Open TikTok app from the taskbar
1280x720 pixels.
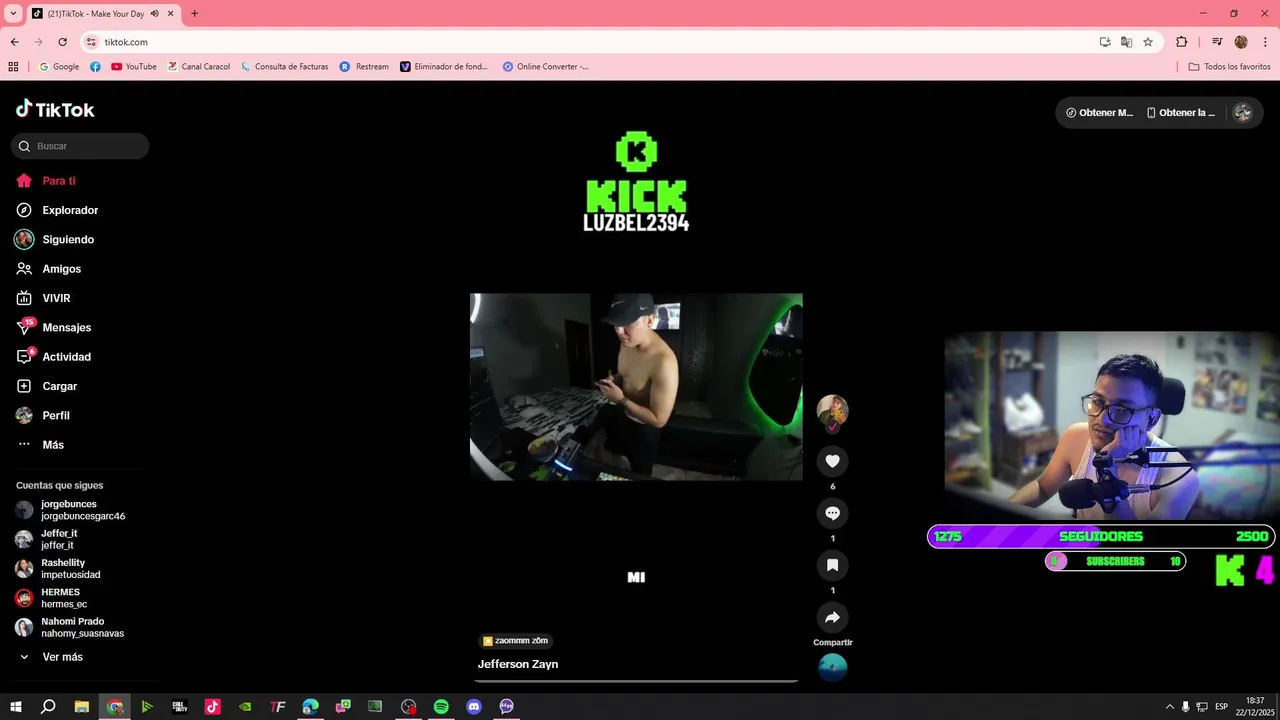tap(212, 706)
